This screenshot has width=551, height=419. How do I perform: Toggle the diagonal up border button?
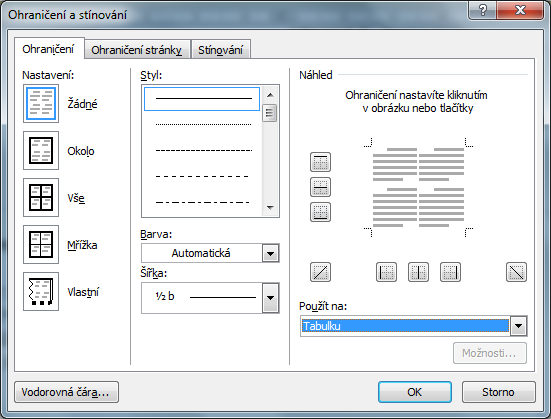(320, 272)
